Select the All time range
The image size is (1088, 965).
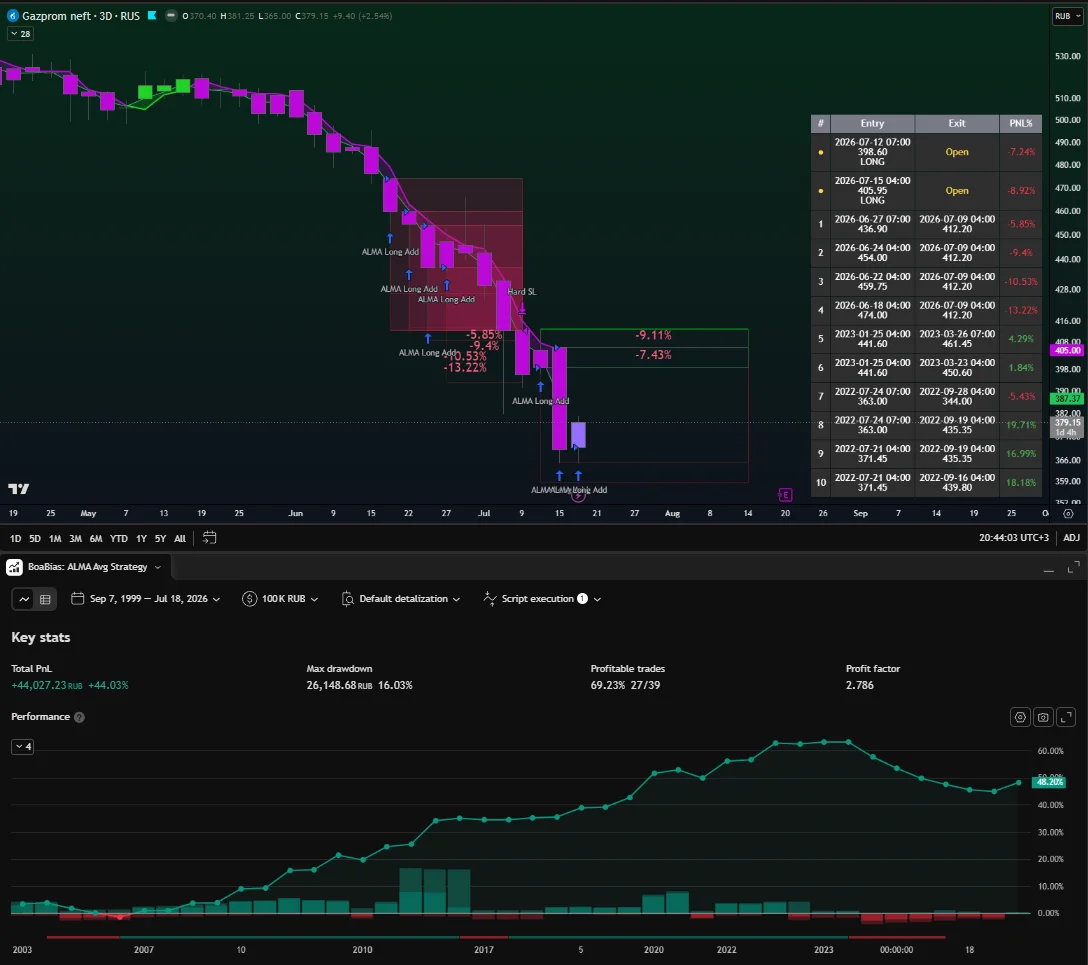180,538
